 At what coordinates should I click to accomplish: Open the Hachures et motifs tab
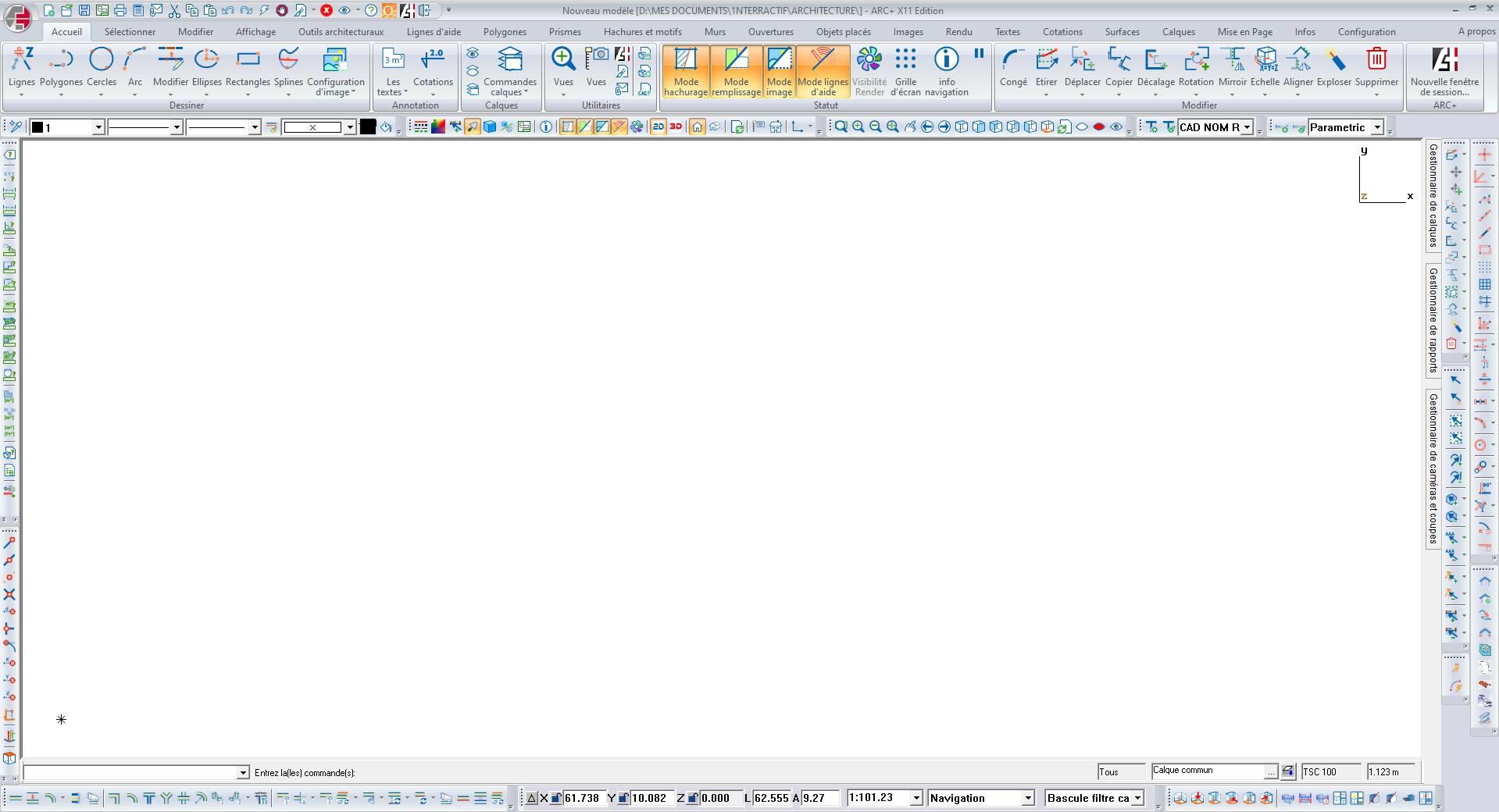pyautogui.click(x=642, y=32)
